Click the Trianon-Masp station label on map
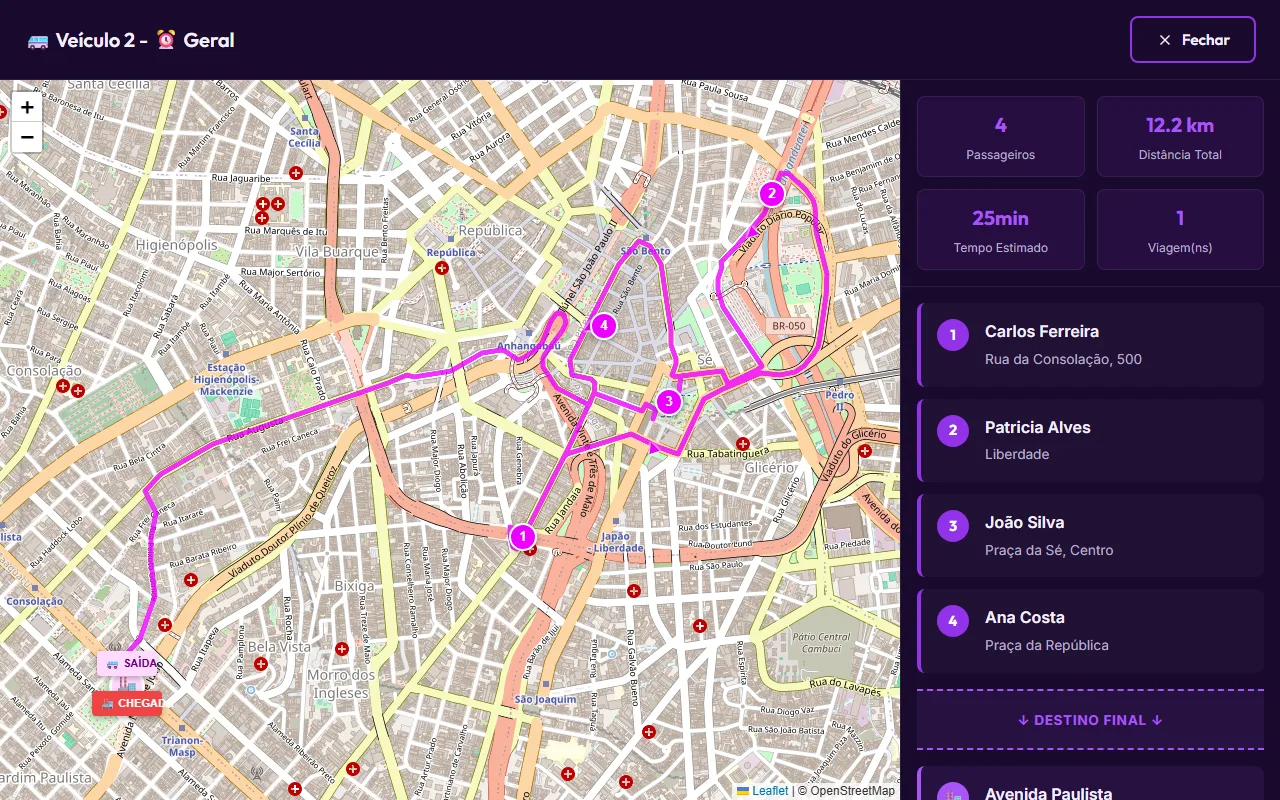This screenshot has height=800, width=1280. click(x=182, y=746)
